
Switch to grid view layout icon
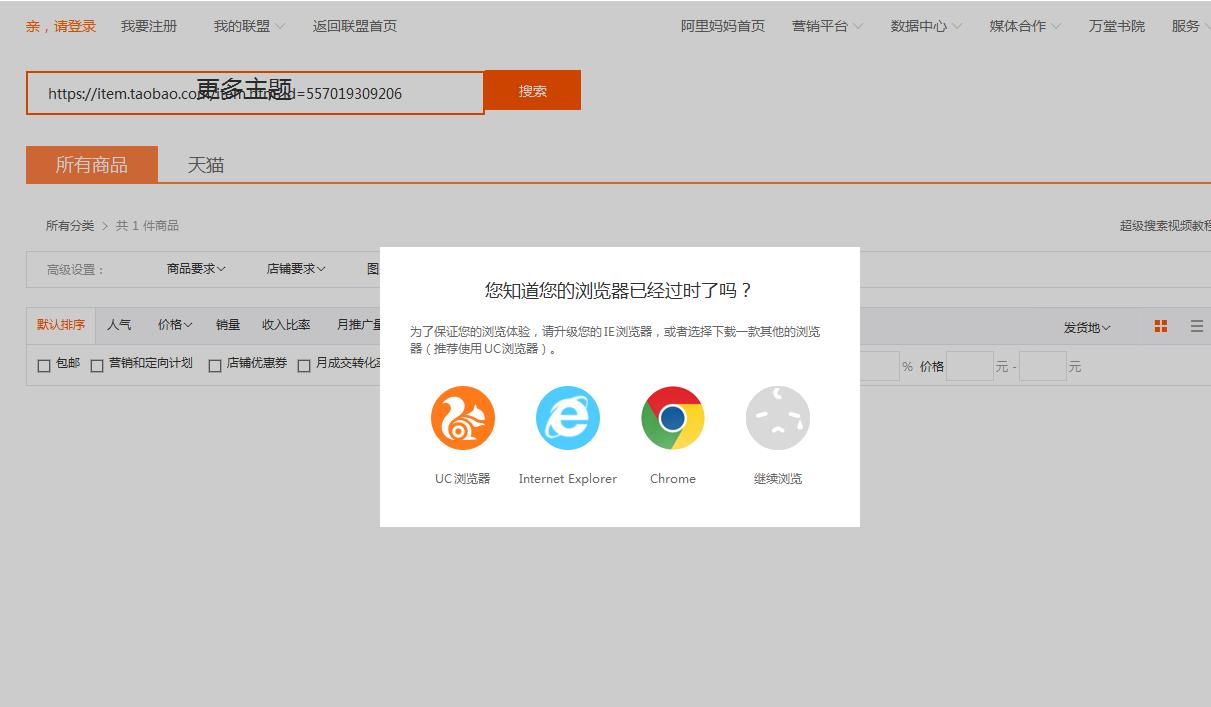pos(1161,326)
